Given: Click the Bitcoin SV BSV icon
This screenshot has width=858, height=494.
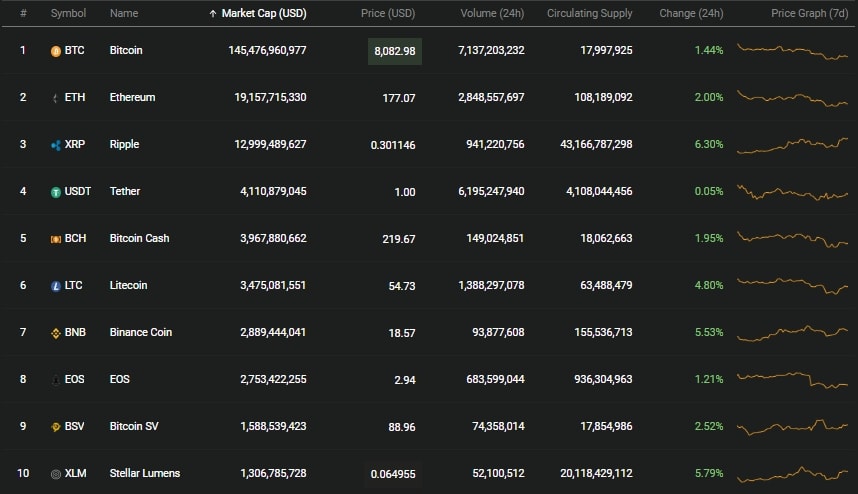Looking at the screenshot, I should tap(56, 427).
